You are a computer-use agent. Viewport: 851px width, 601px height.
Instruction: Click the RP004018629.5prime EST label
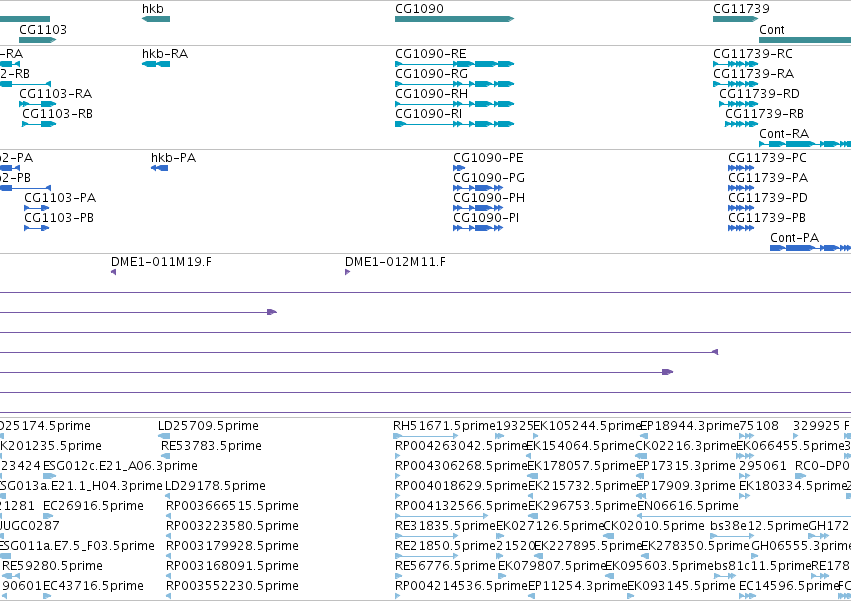(461, 486)
